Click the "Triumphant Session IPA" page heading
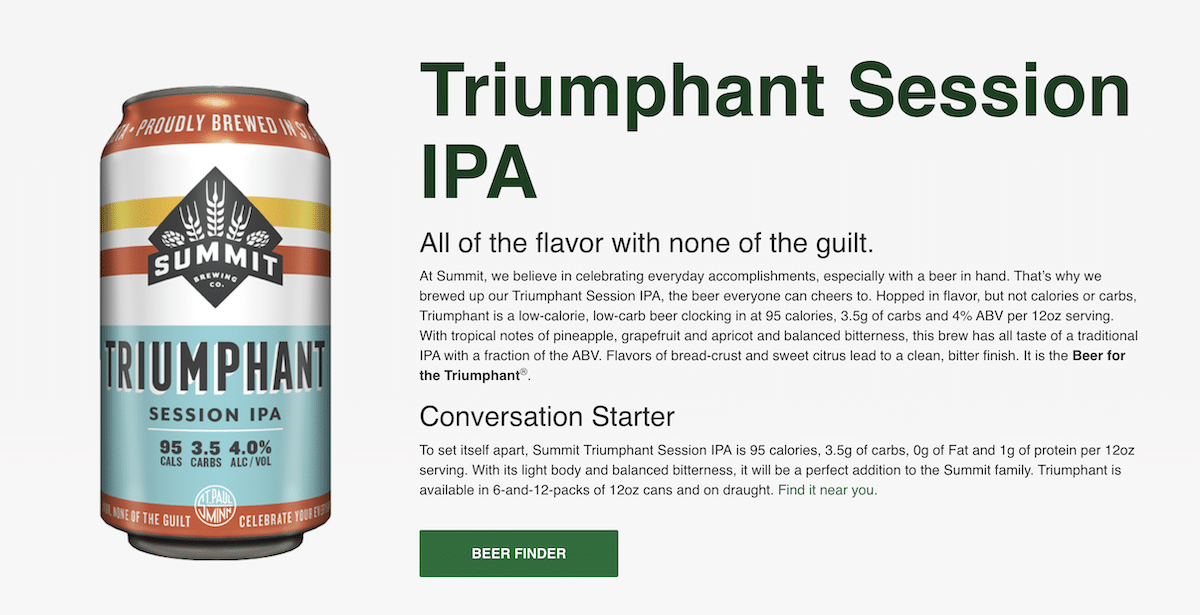Viewport: 1200px width, 615px height. [774, 128]
